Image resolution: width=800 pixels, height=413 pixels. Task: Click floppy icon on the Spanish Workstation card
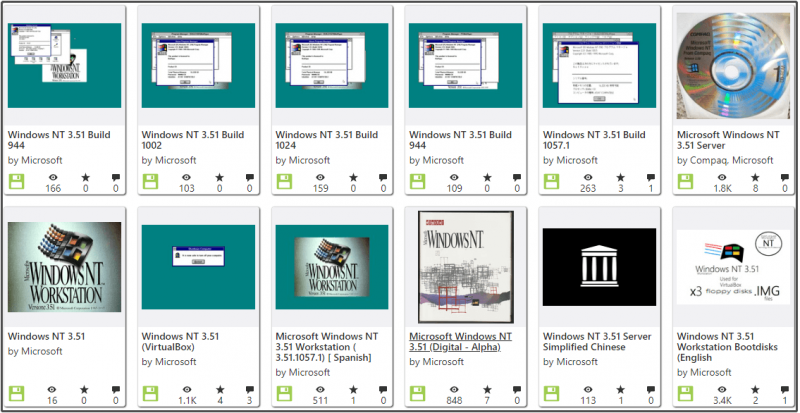coord(284,394)
